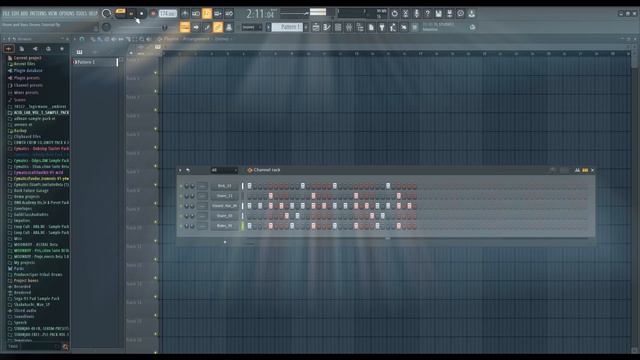Mute the Closed Hat channel
Viewport: 640px width, 360px height.
point(181,206)
